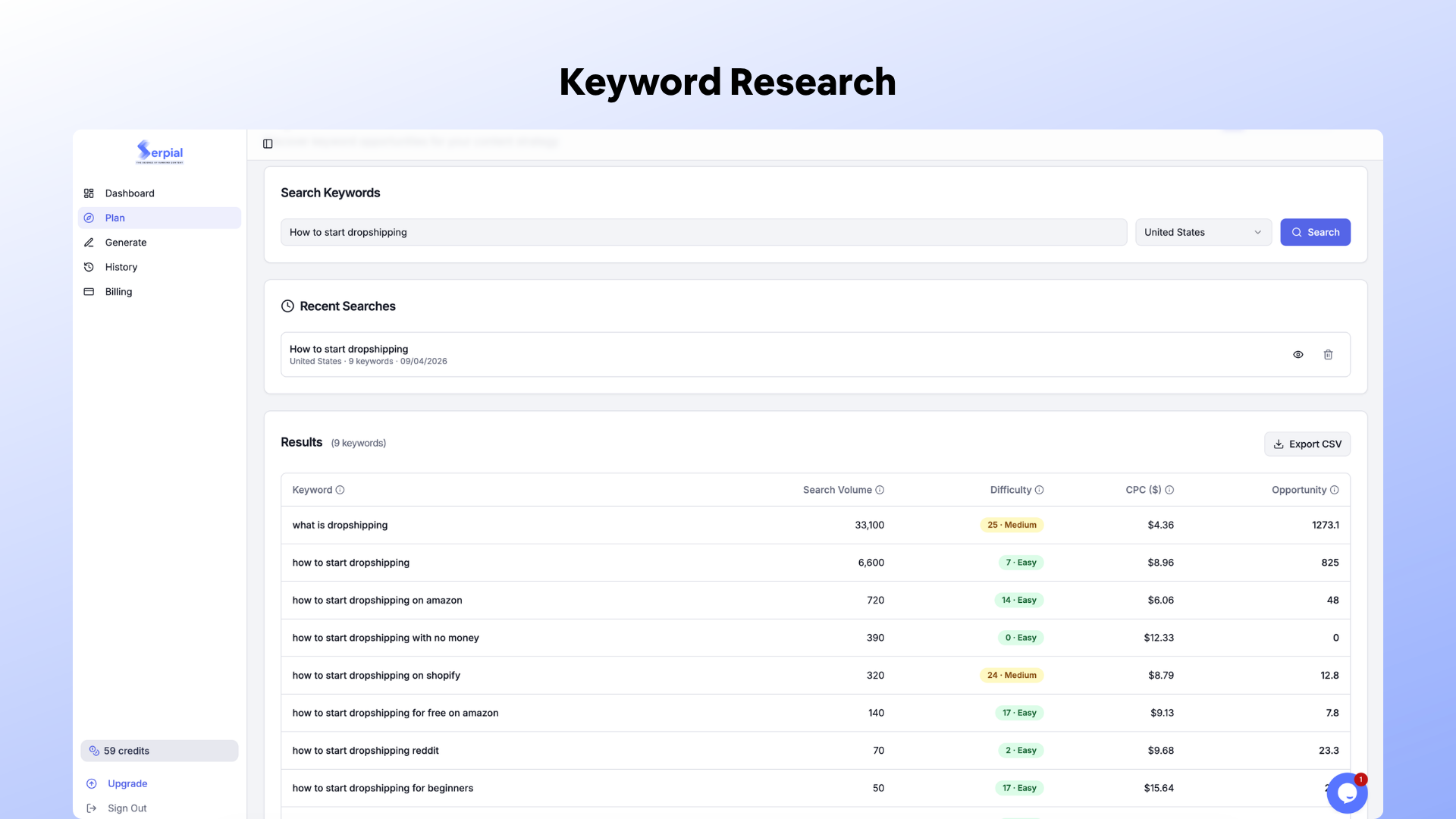View the recent search via eye icon

point(1298,355)
